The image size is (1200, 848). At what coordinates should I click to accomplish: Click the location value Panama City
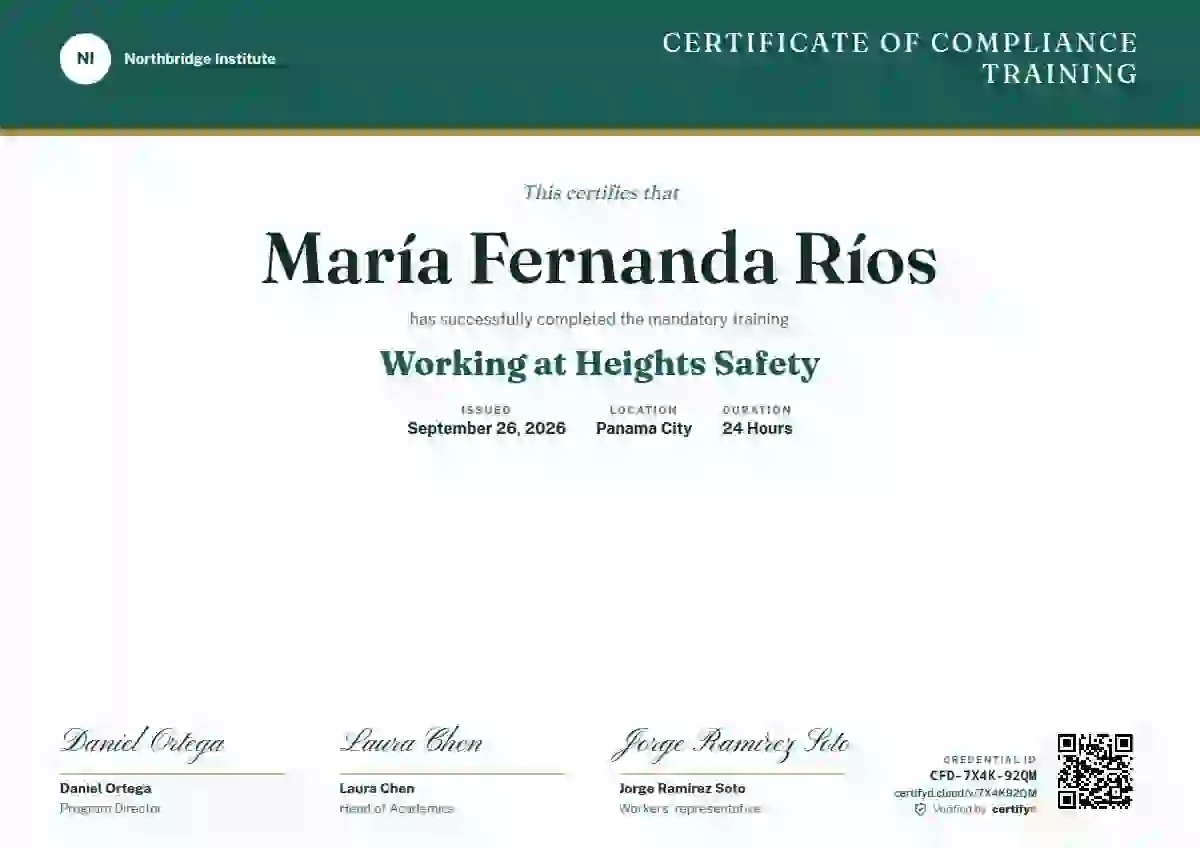pos(644,428)
